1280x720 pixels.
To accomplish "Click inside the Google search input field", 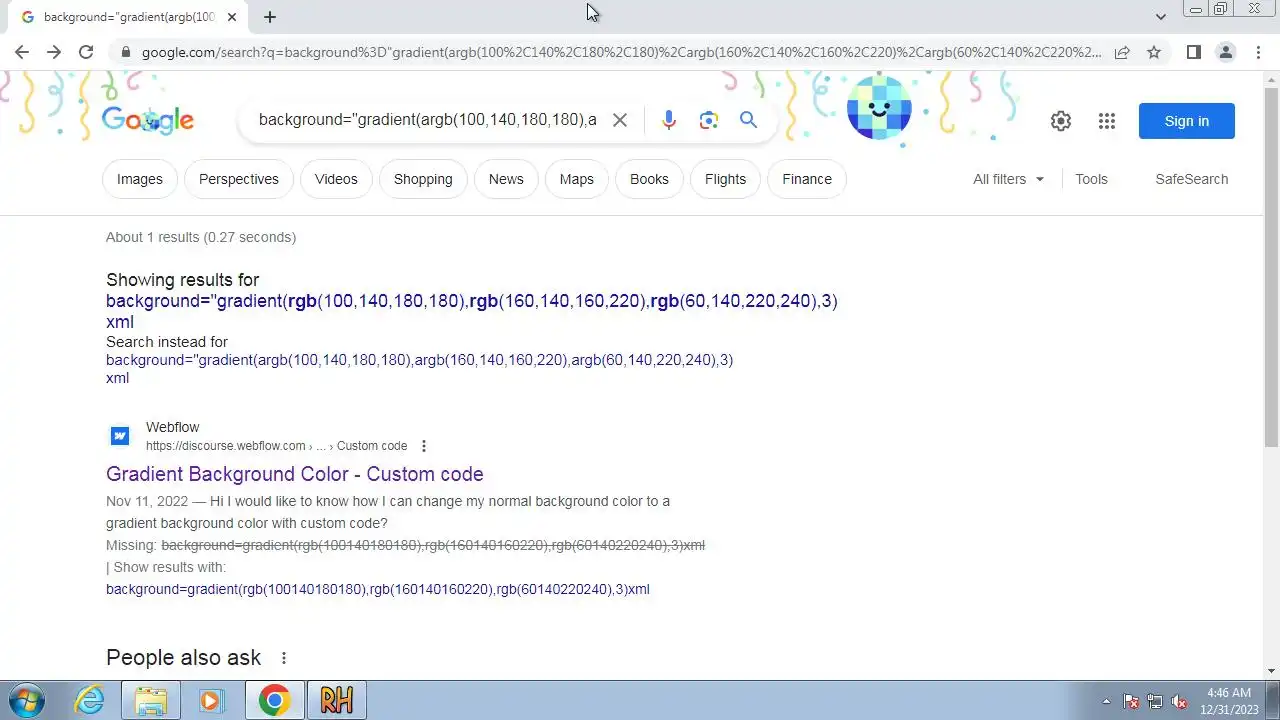I will 427,120.
